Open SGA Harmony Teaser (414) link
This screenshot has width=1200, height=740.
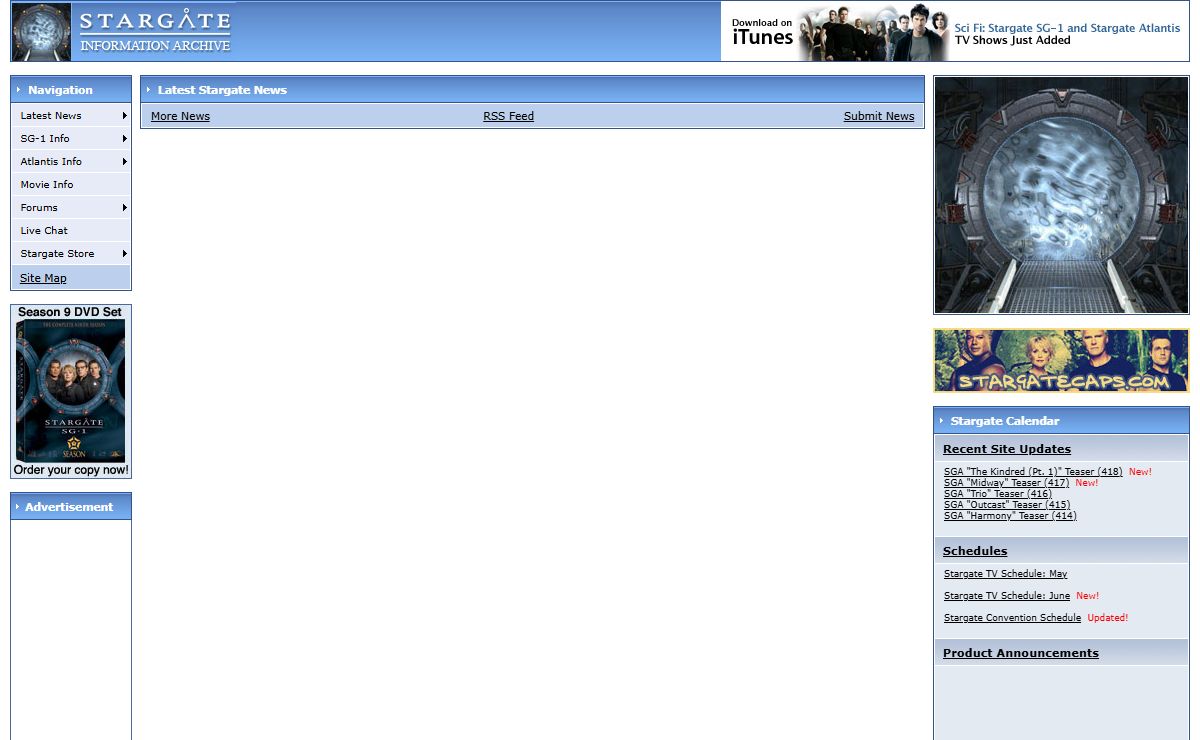1010,516
